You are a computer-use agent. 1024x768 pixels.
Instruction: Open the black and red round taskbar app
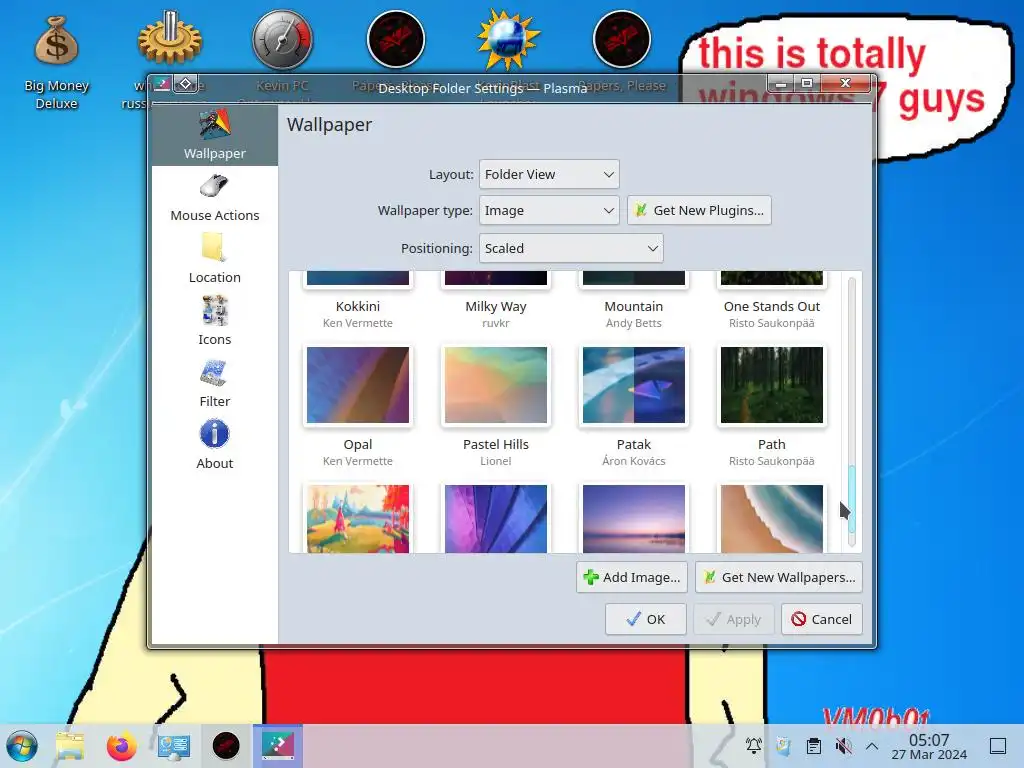tap(226, 746)
